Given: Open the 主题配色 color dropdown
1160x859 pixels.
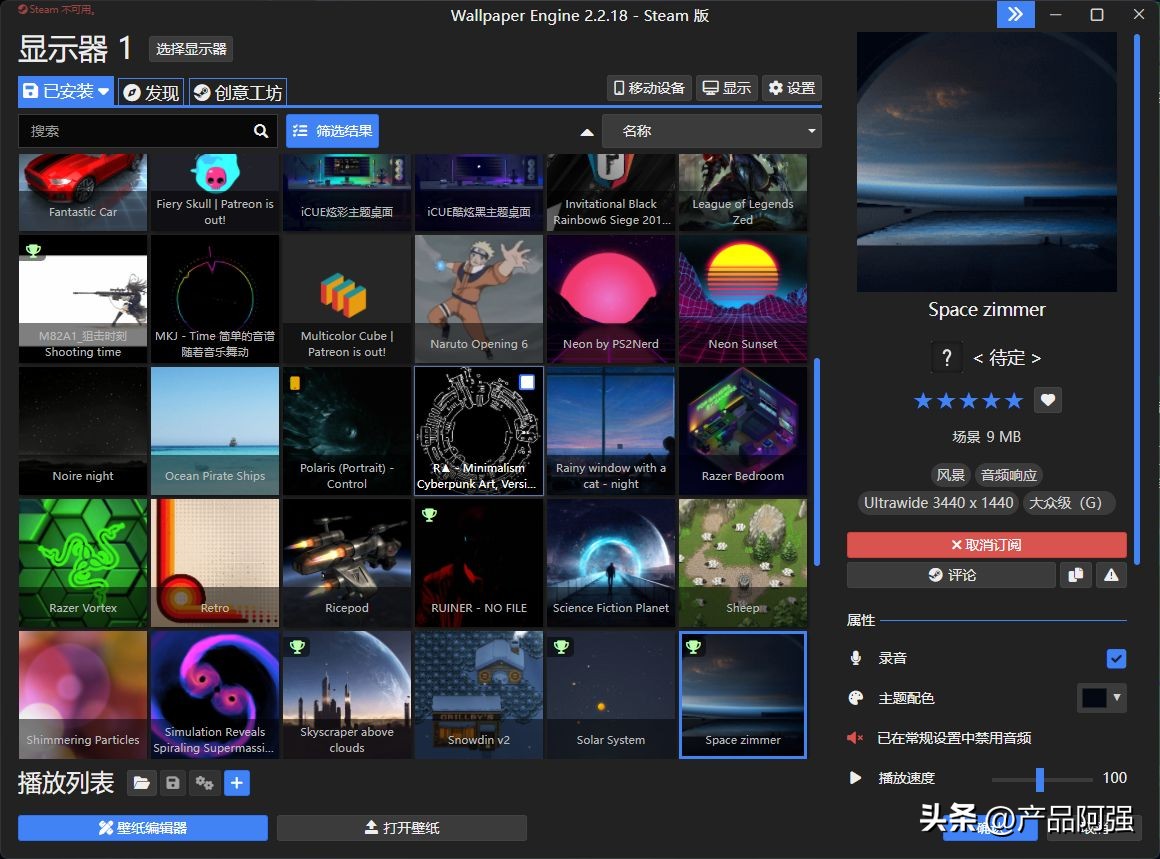Looking at the screenshot, I should pyautogui.click(x=1116, y=698).
